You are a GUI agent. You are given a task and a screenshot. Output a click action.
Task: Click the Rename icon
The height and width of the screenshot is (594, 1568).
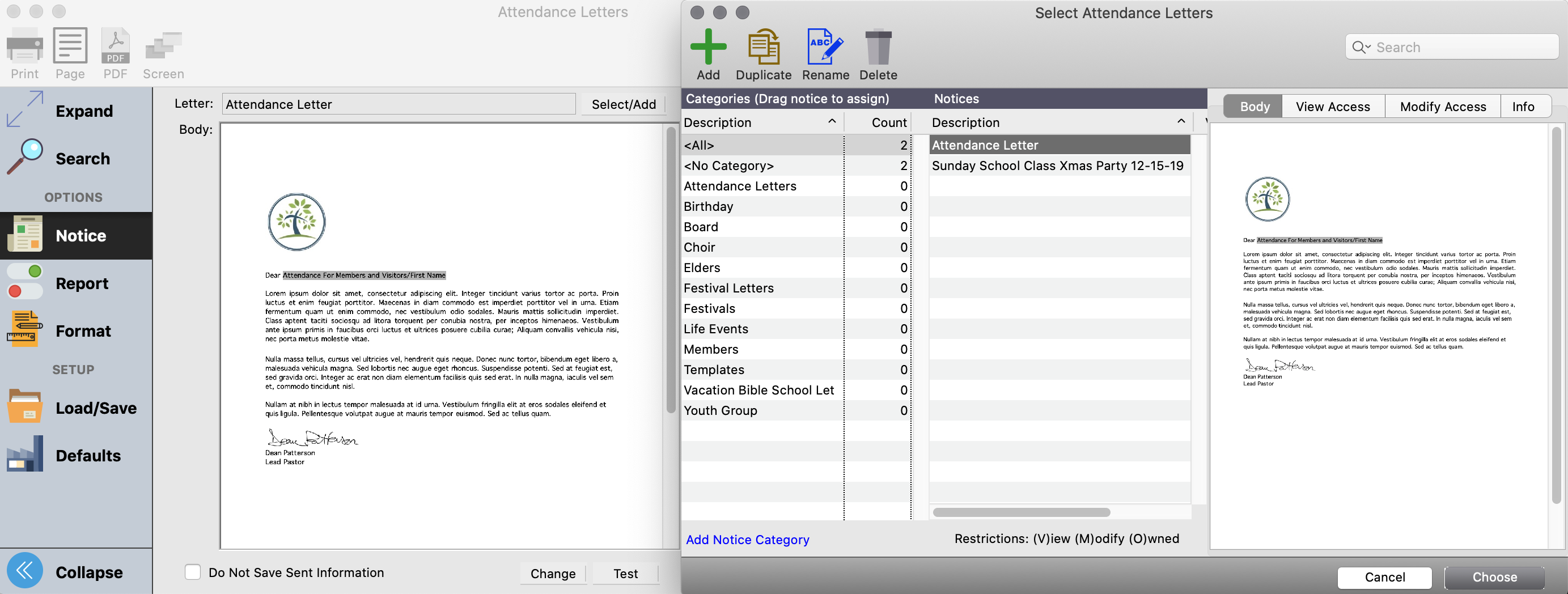pos(825,49)
